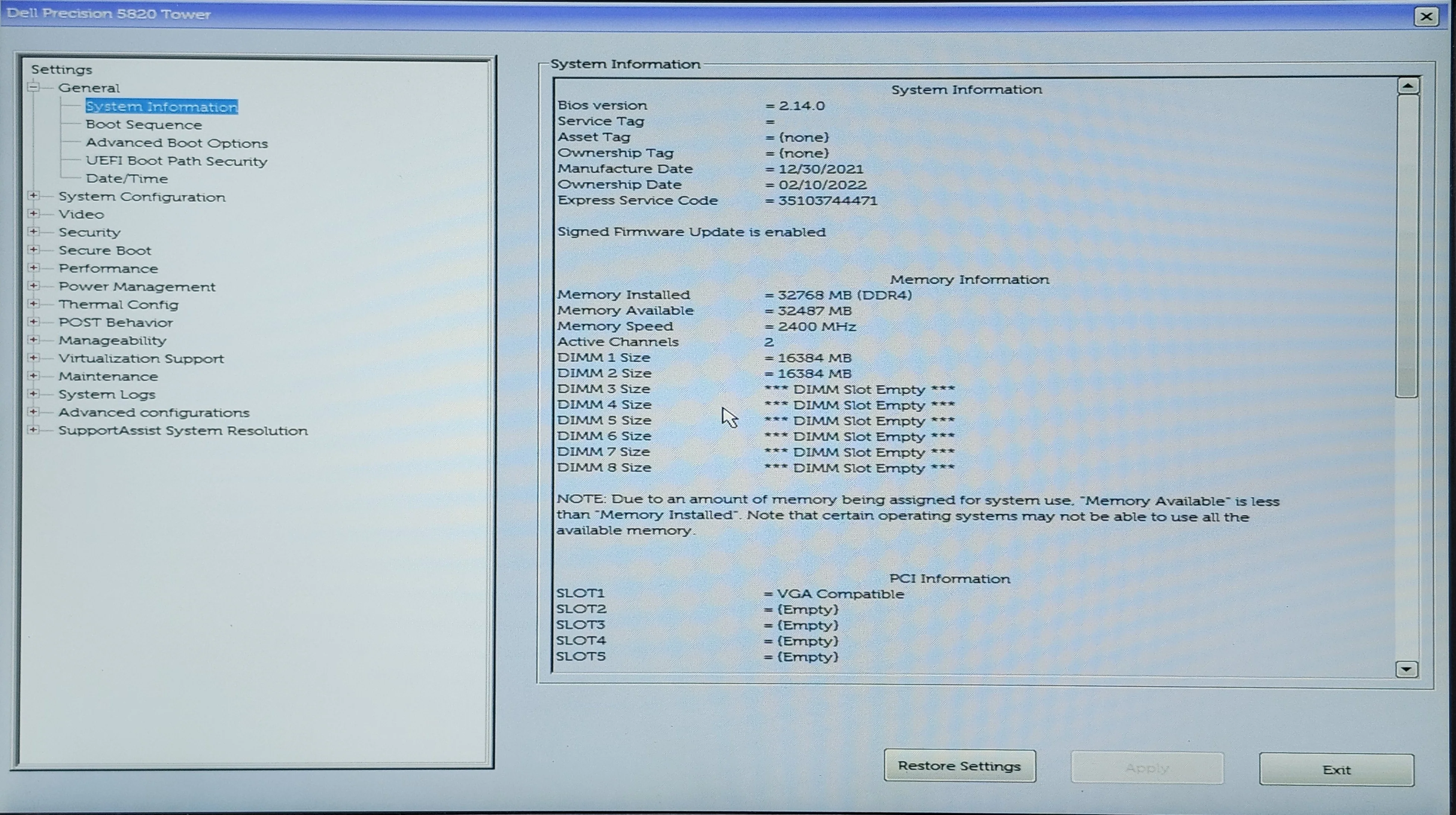Expand SupportAssist System Resolution node

pos(34,429)
